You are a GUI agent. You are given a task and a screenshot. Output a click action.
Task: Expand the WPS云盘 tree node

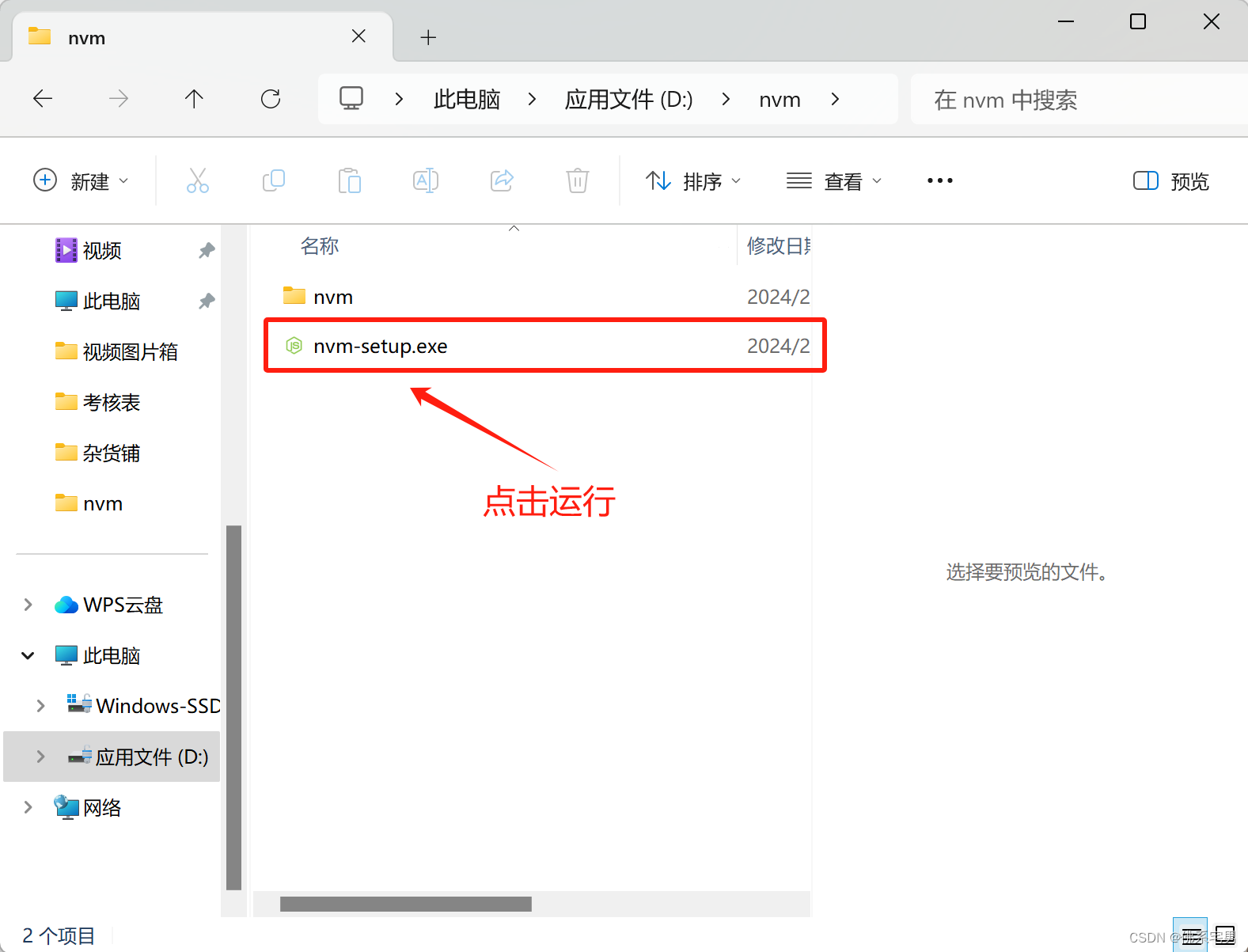(28, 605)
